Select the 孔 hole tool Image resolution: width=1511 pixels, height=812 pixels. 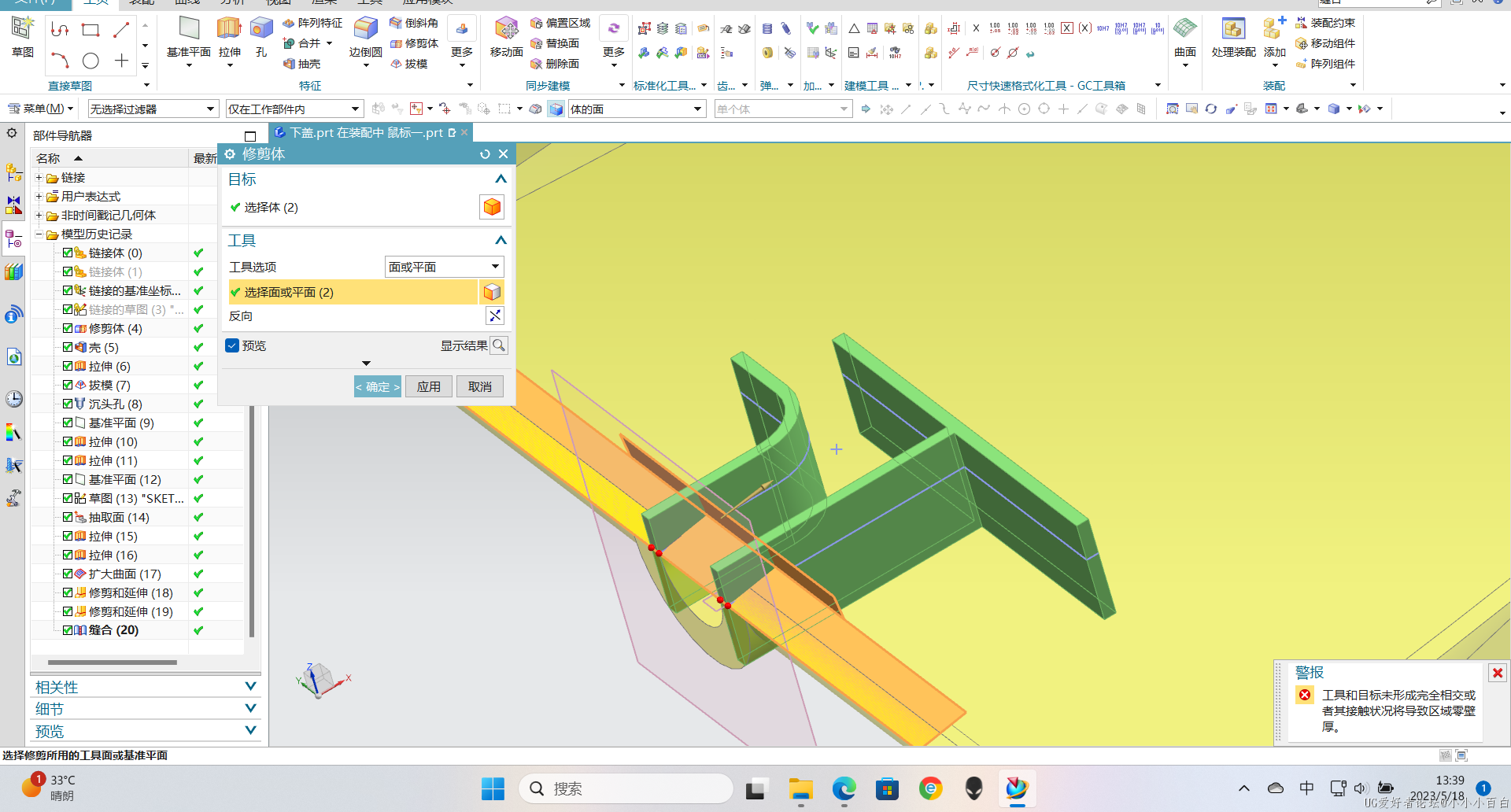[261, 37]
